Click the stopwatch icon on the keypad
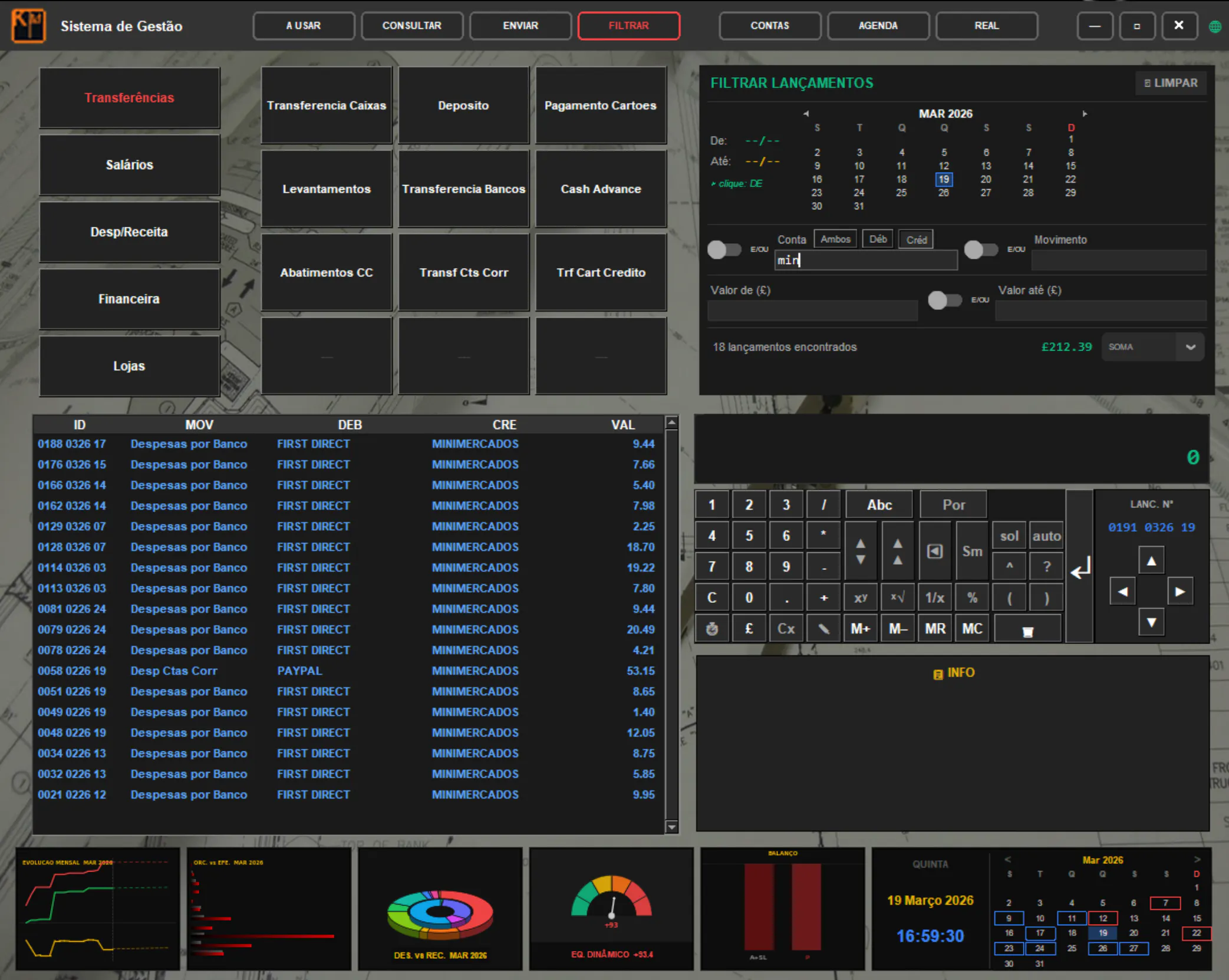Viewport: 1229px width, 980px height. tap(712, 629)
